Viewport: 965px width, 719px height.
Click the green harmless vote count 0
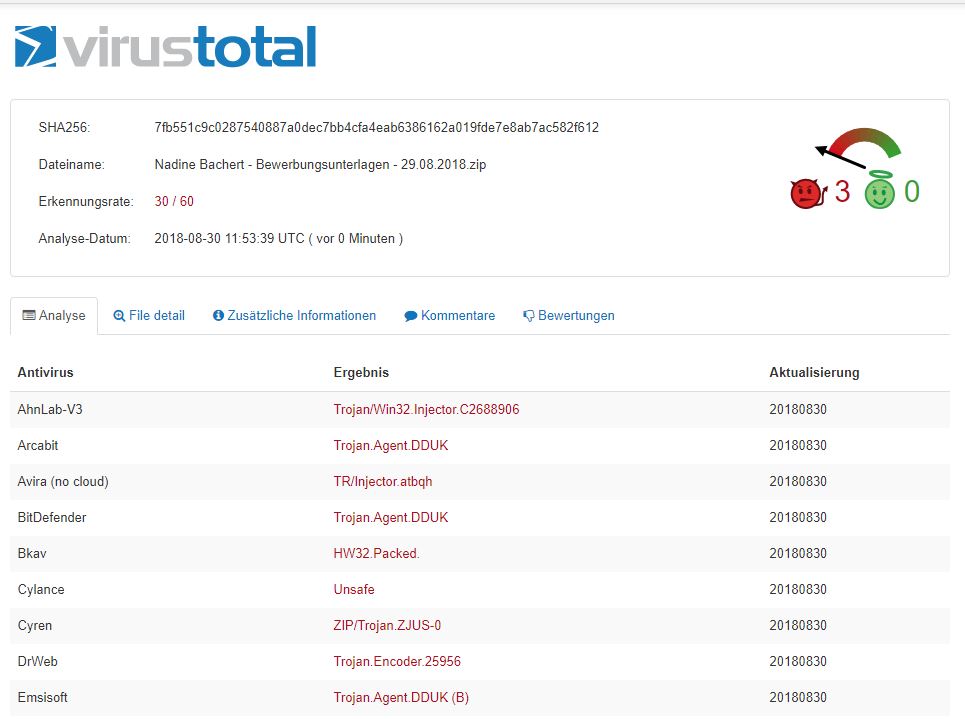(911, 191)
